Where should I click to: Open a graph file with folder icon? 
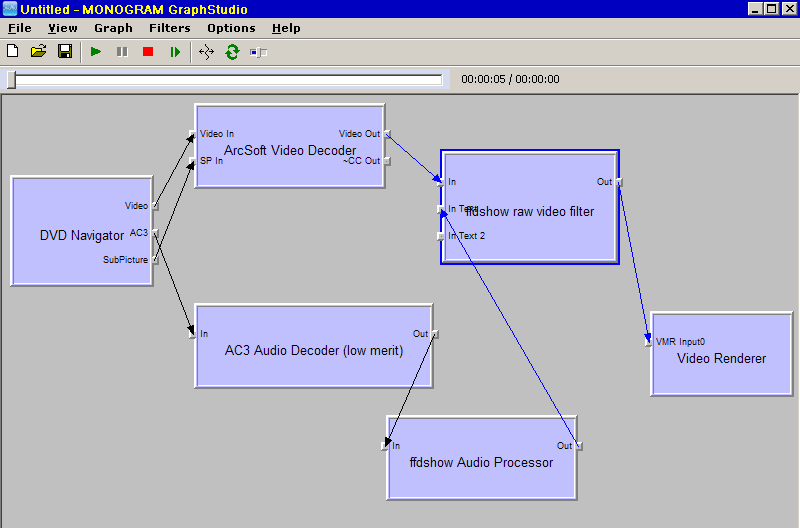38,52
